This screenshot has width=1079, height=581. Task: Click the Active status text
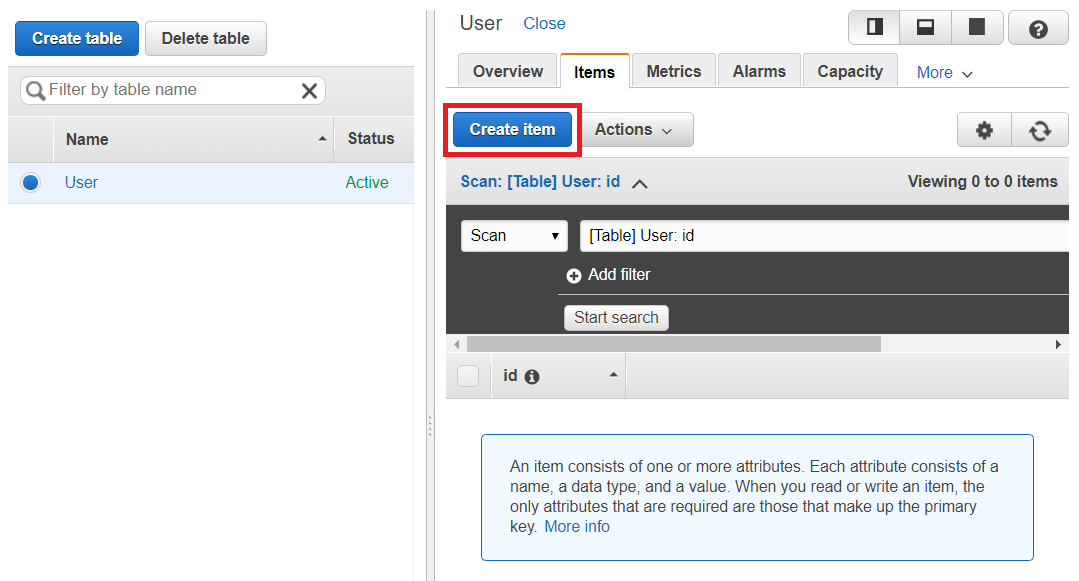coord(367,182)
